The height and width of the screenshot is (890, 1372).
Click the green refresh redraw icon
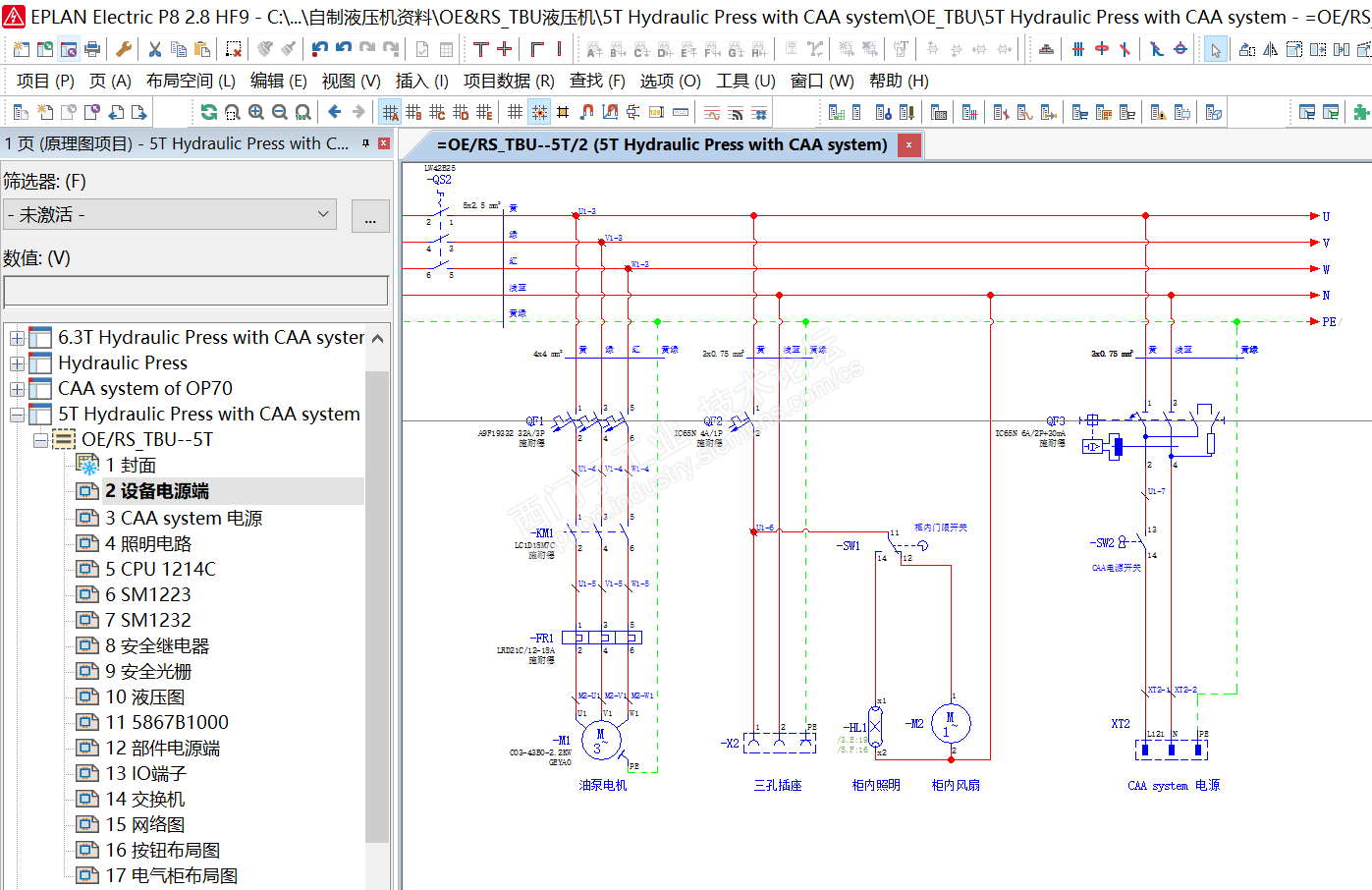click(x=208, y=112)
